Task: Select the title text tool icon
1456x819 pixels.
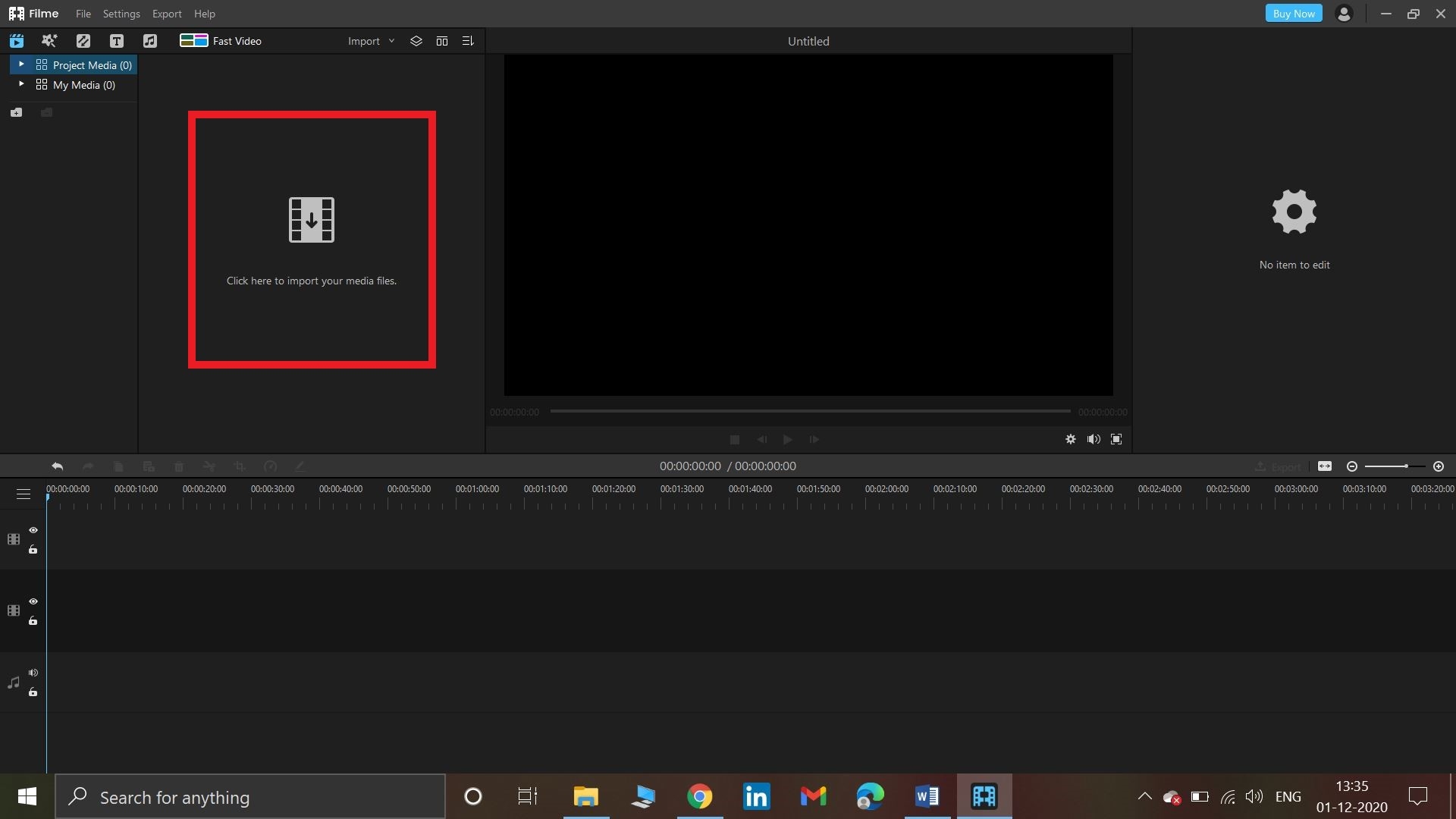Action: (x=115, y=40)
